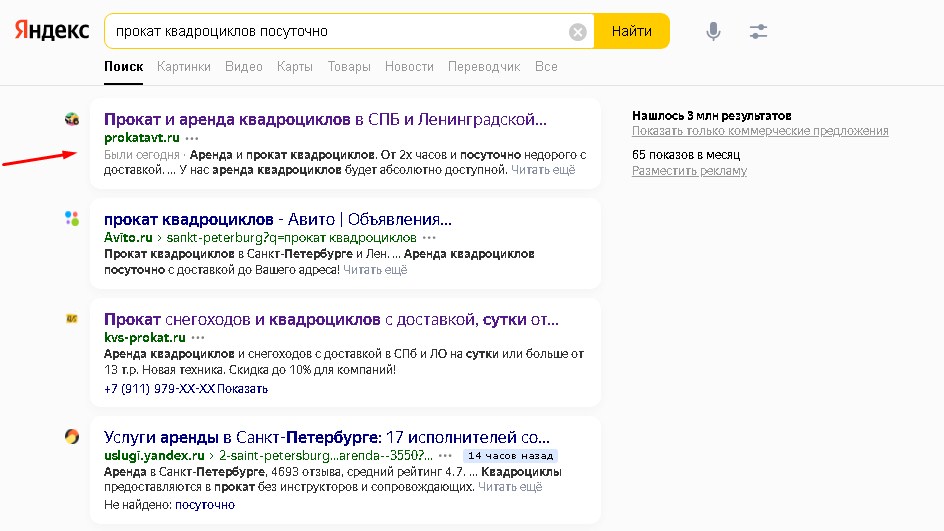Viewport: 944px width, 531px height.
Task: Click the yellow Найти search button
Action: 632,31
